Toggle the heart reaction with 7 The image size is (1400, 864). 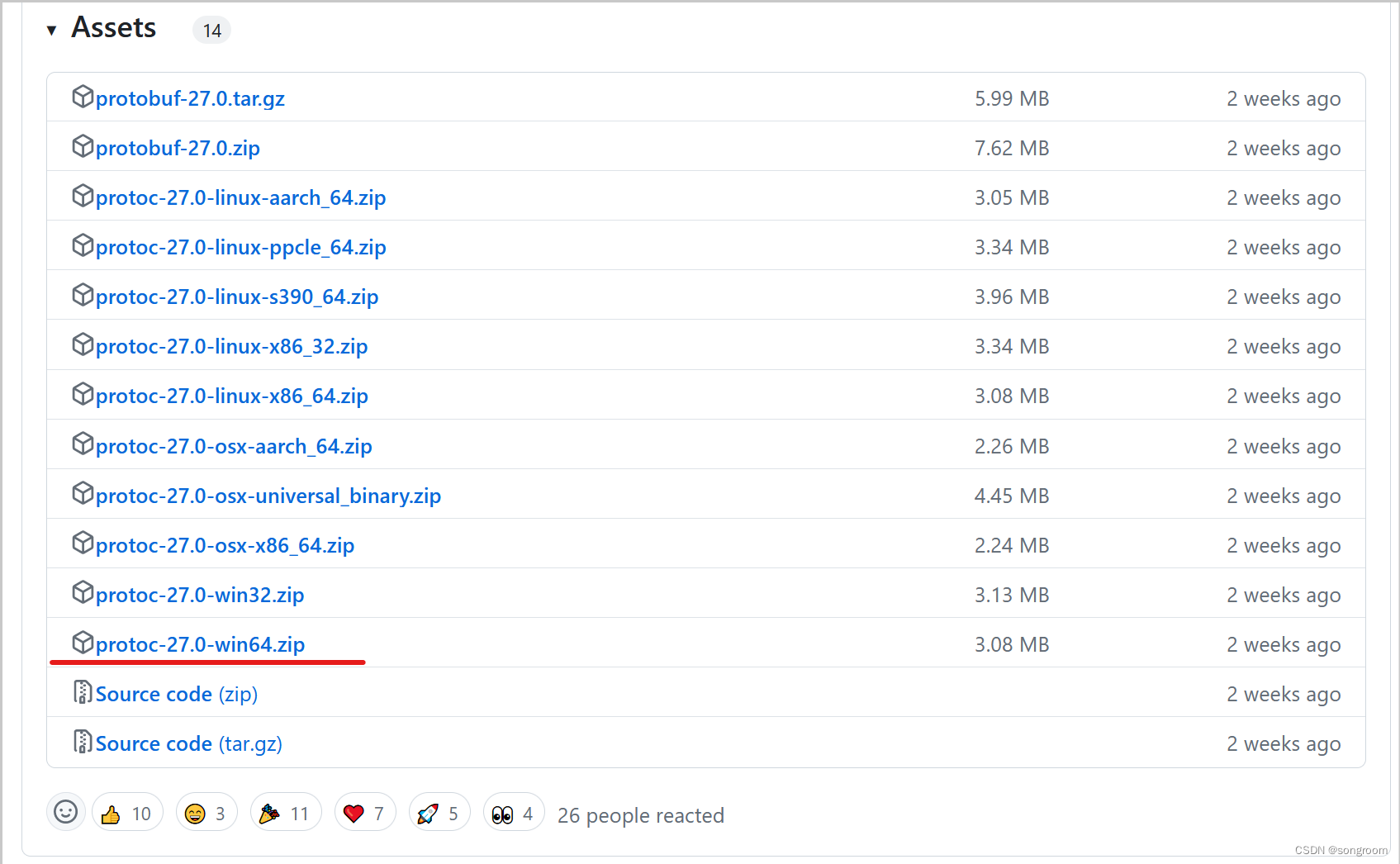365,813
